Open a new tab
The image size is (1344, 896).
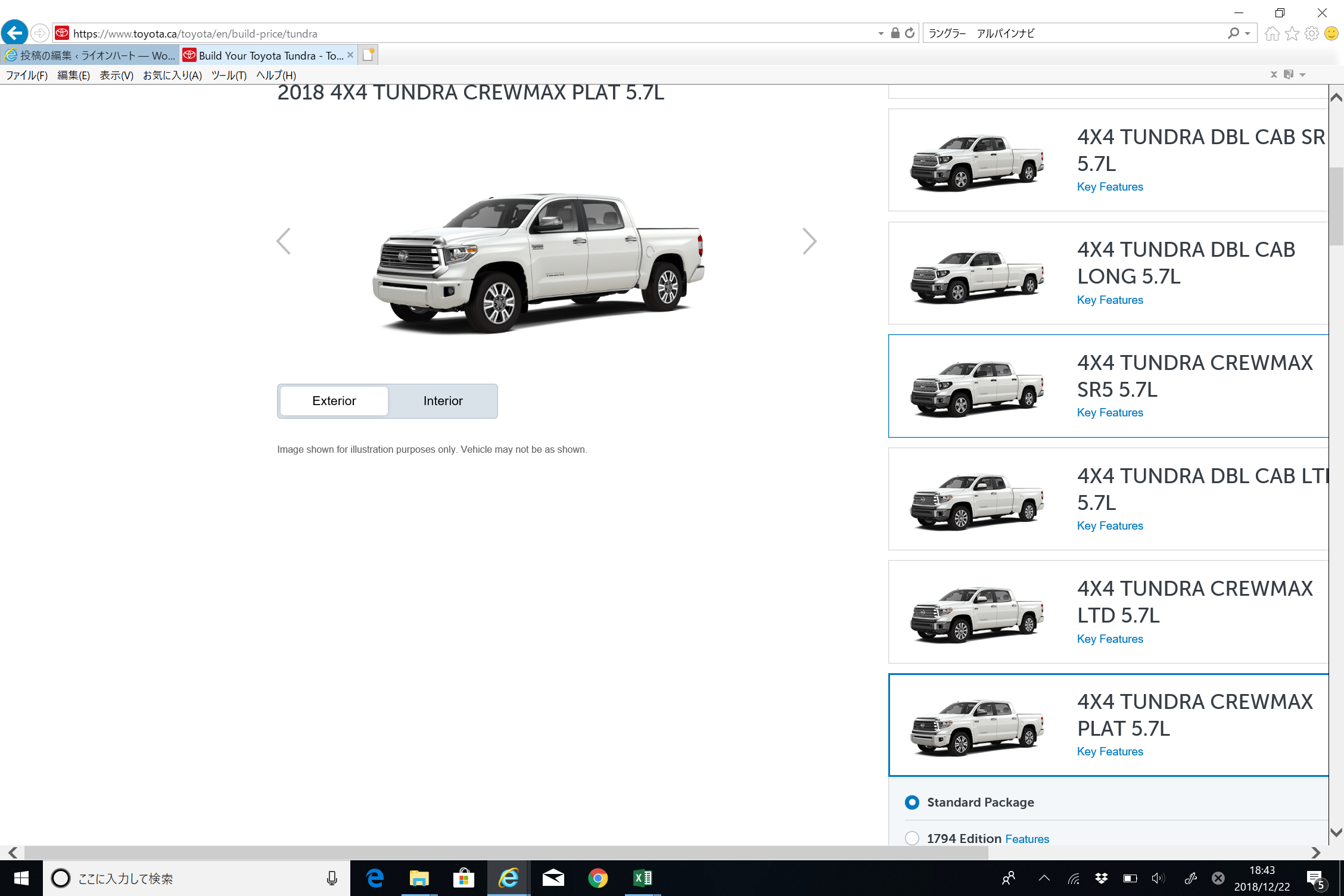(368, 55)
